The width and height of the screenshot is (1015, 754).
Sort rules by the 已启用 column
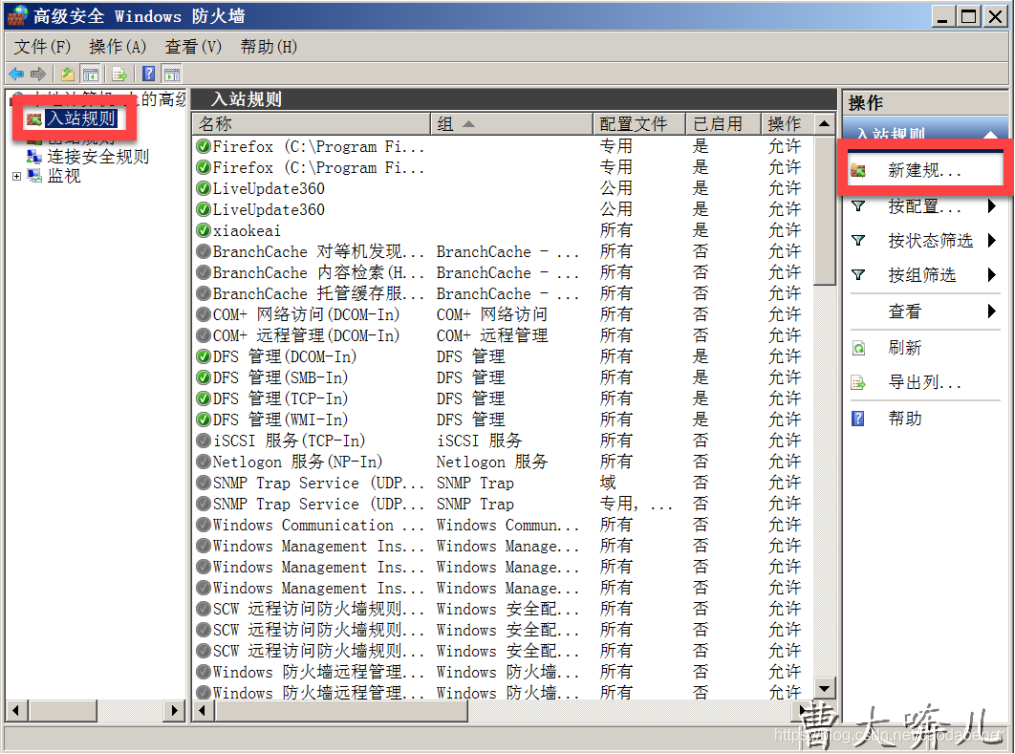point(723,124)
